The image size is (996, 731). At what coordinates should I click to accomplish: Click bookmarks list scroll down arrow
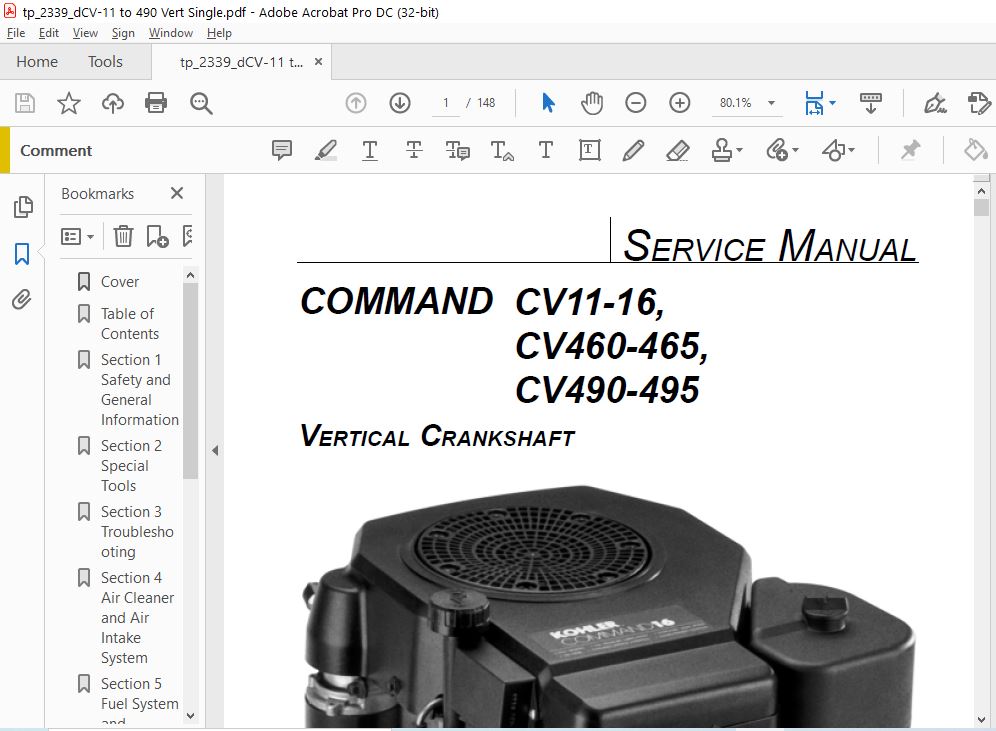tap(190, 716)
